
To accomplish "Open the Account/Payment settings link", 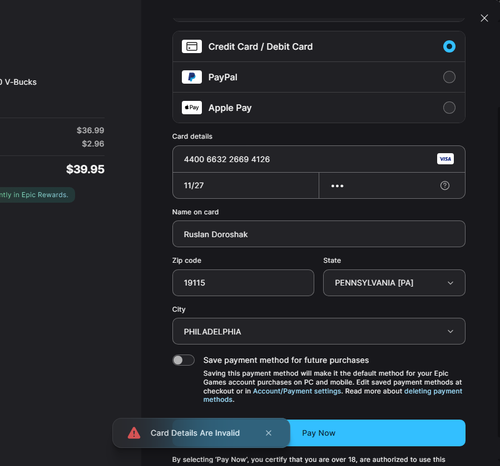I will pos(297,391).
